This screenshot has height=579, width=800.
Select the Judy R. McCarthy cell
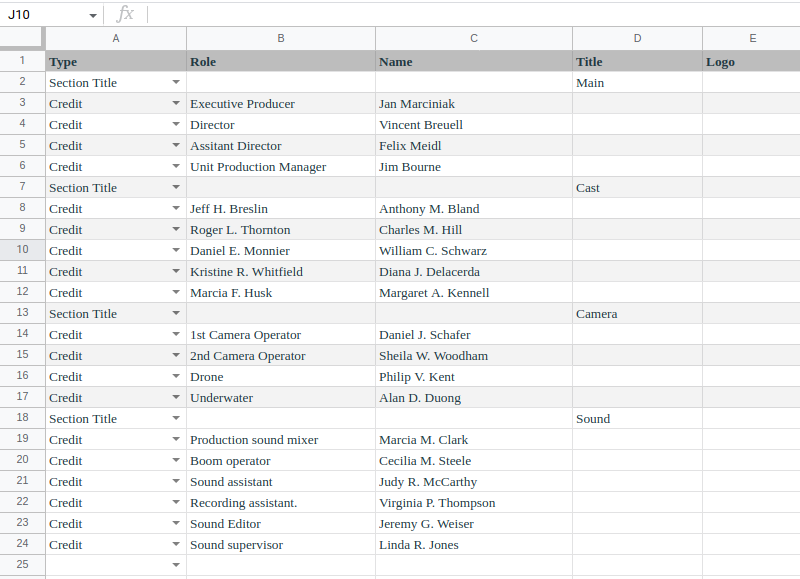473,482
